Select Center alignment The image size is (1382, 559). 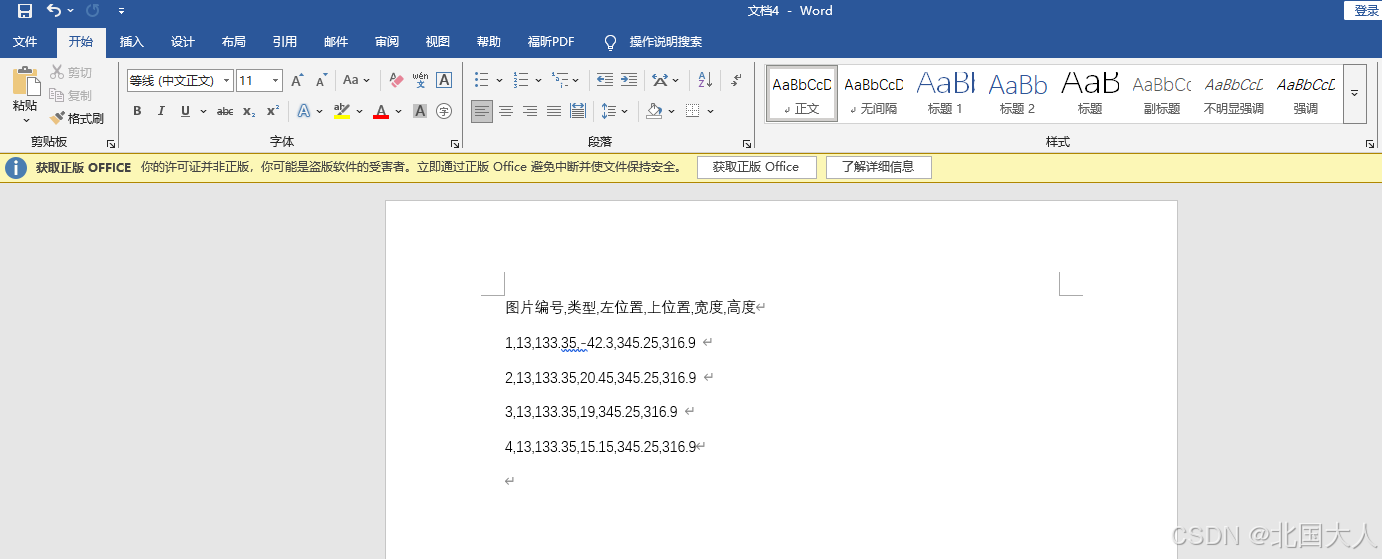(506, 111)
